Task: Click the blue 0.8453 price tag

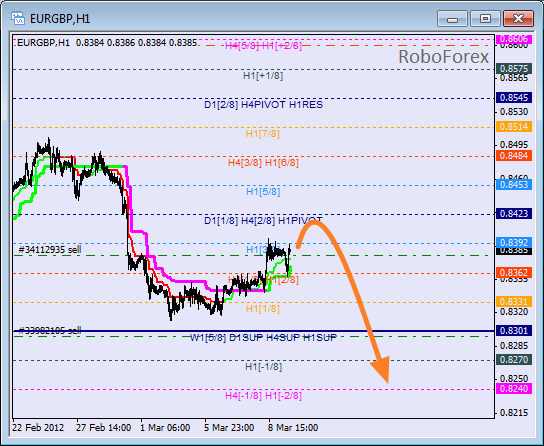Action: 514,185
